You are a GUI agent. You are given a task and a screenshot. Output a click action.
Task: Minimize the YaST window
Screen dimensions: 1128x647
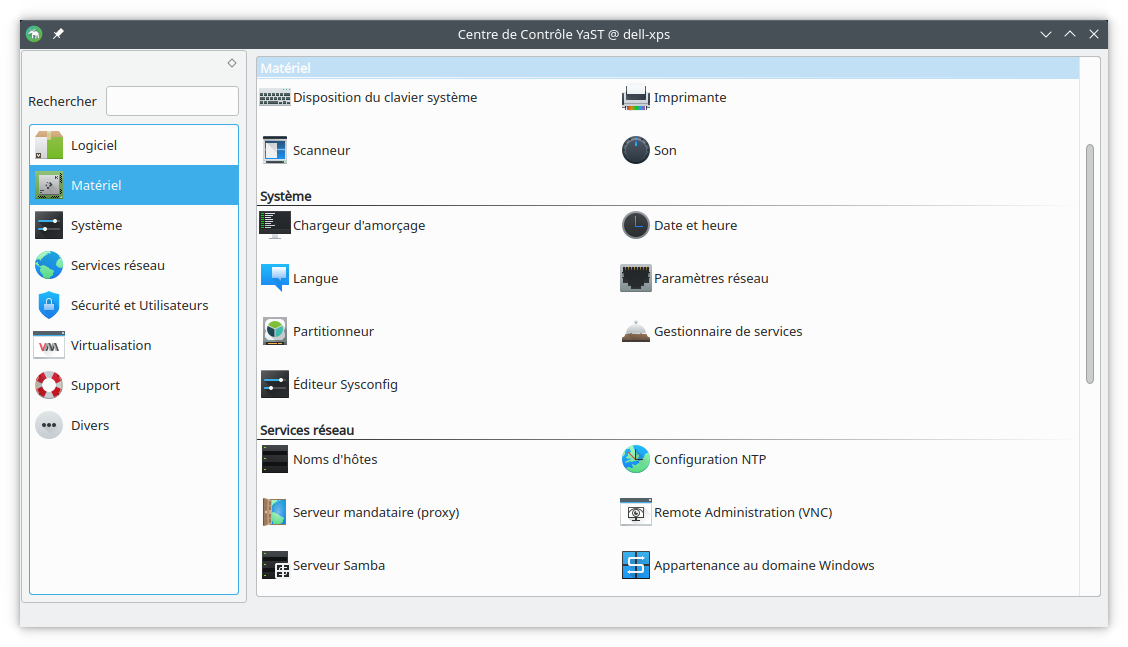1046,34
